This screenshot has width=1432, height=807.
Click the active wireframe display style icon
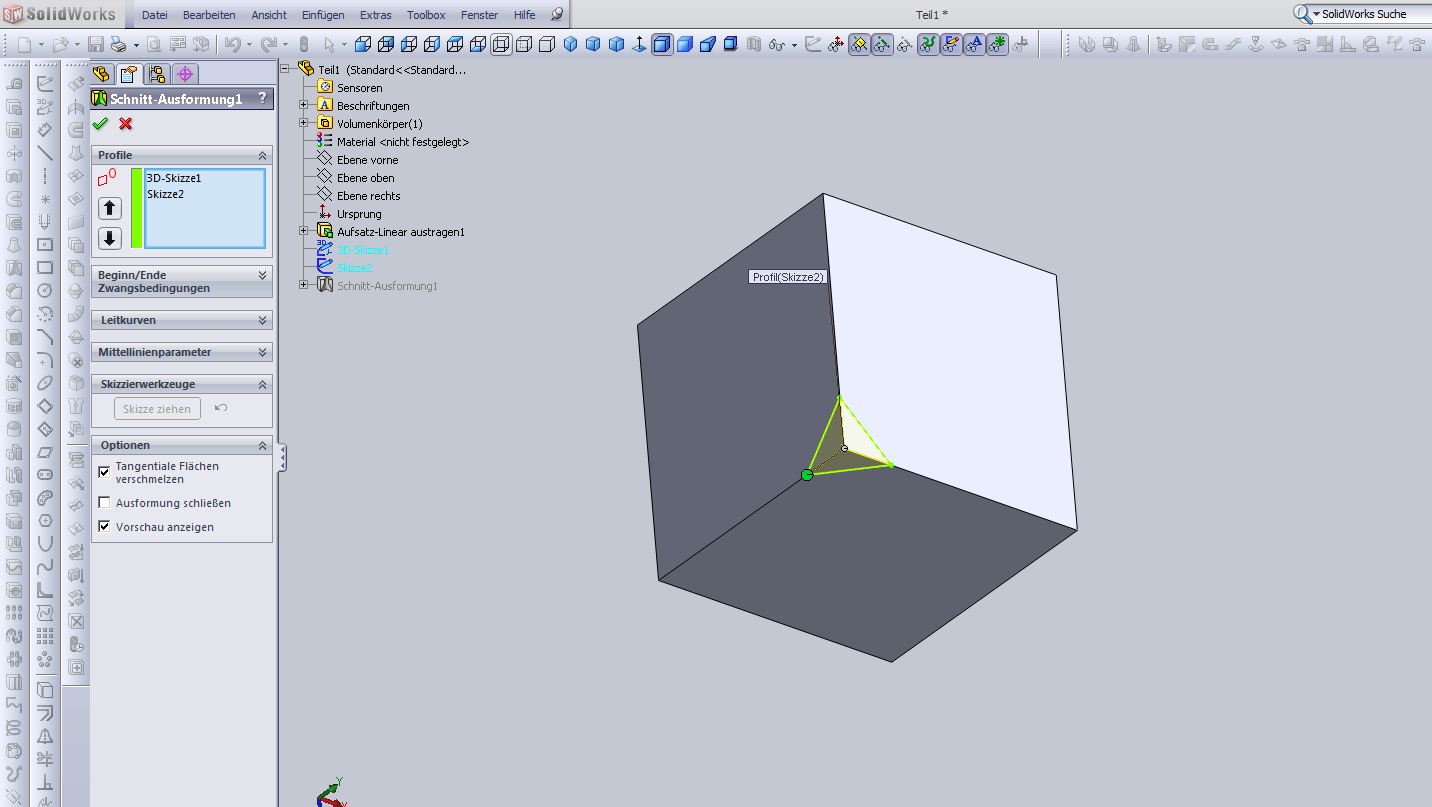[501, 44]
